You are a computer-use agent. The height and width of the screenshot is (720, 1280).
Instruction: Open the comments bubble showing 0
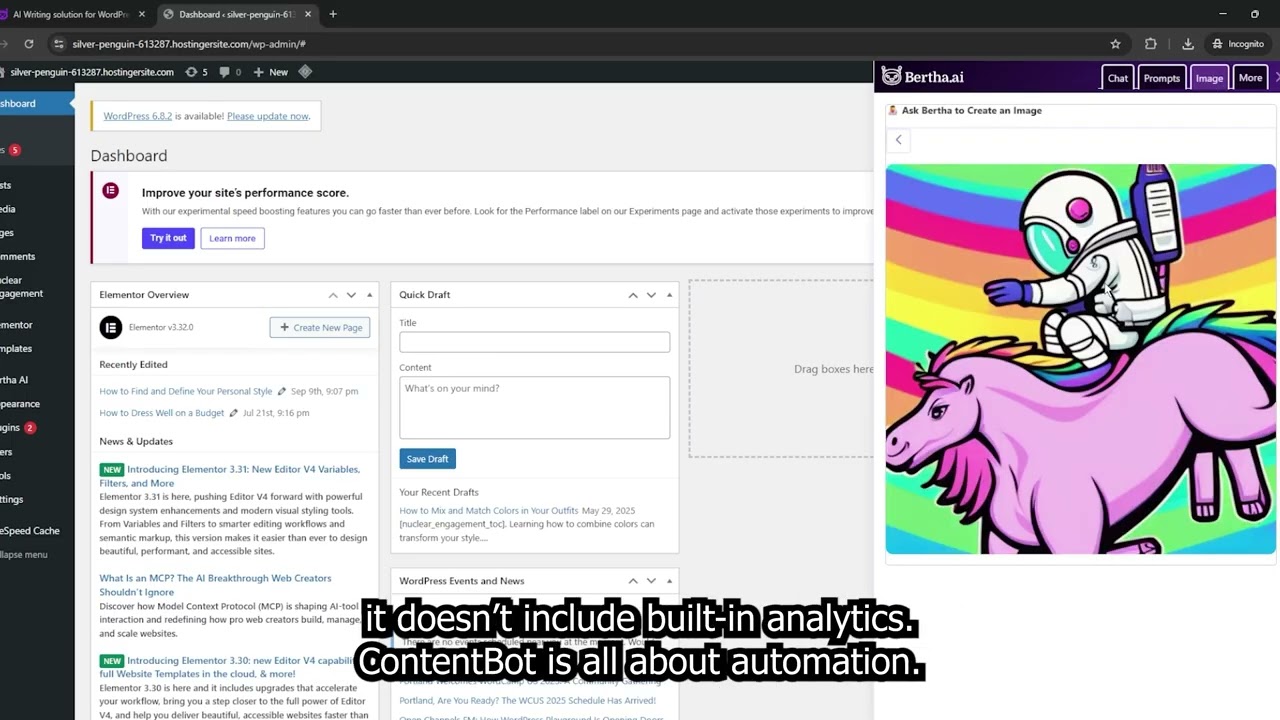[x=229, y=72]
